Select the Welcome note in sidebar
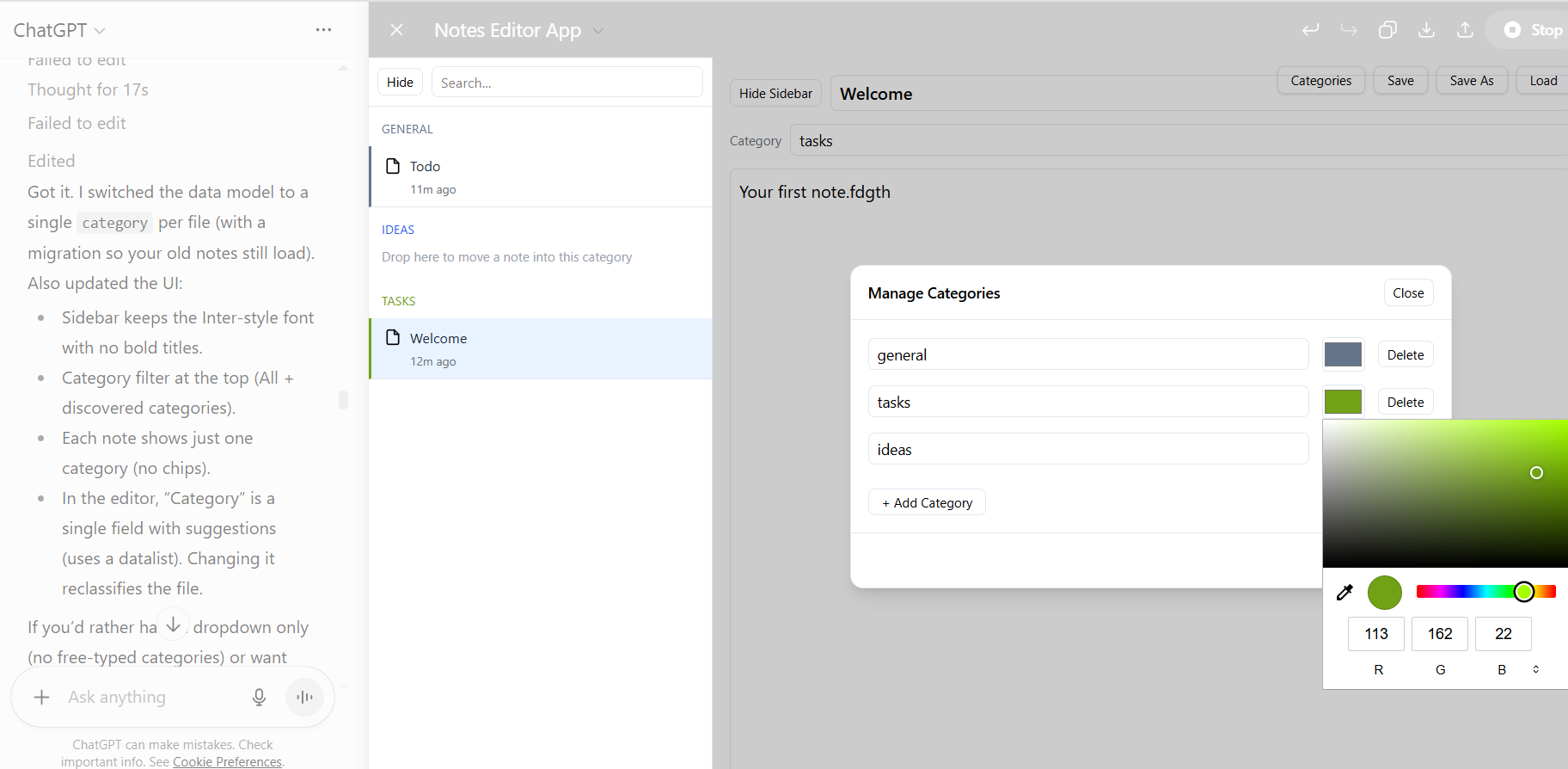 pyautogui.click(x=541, y=348)
